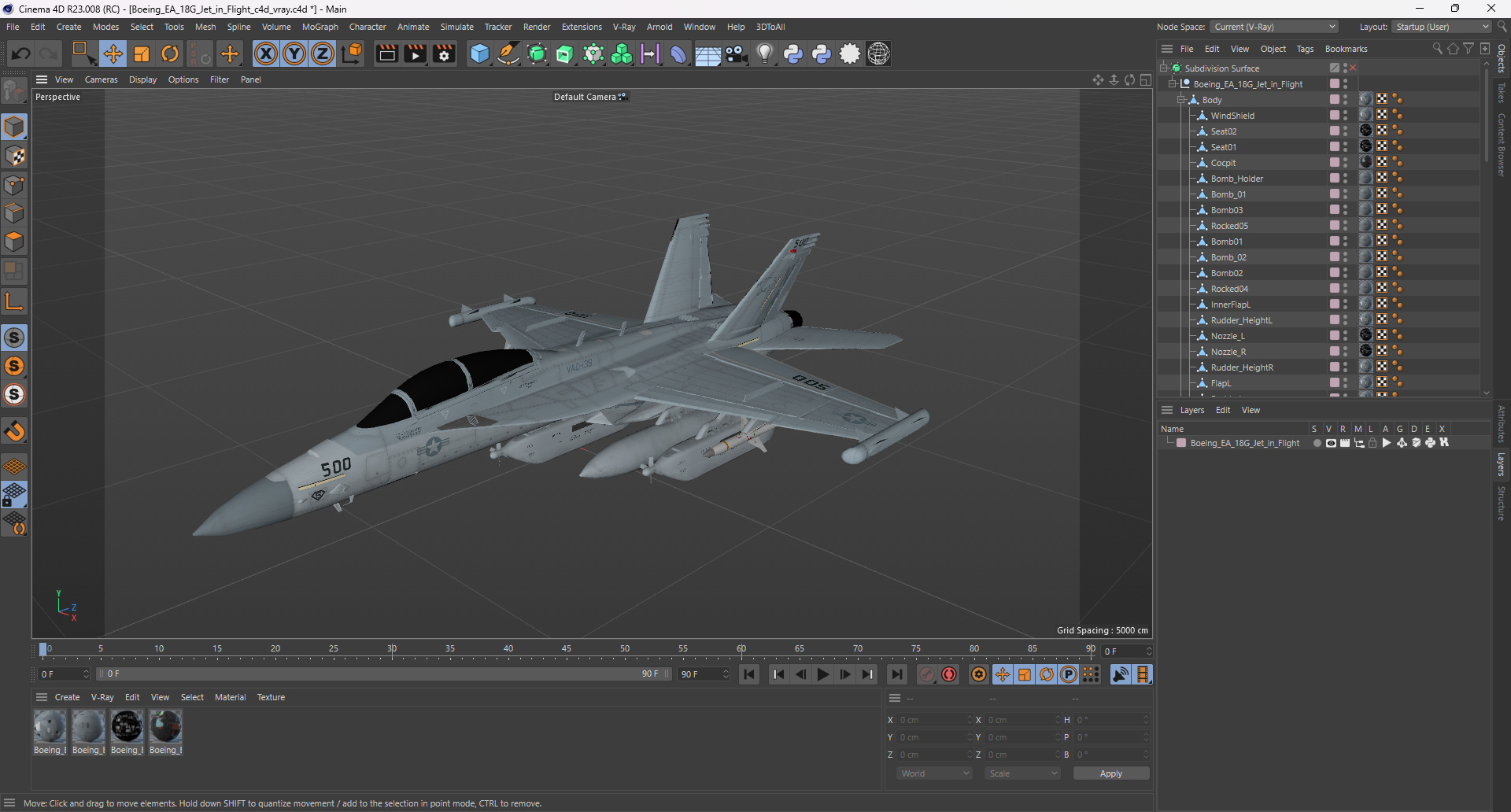Click the Record Active Objects button
The image size is (1511, 812).
[x=928, y=674]
